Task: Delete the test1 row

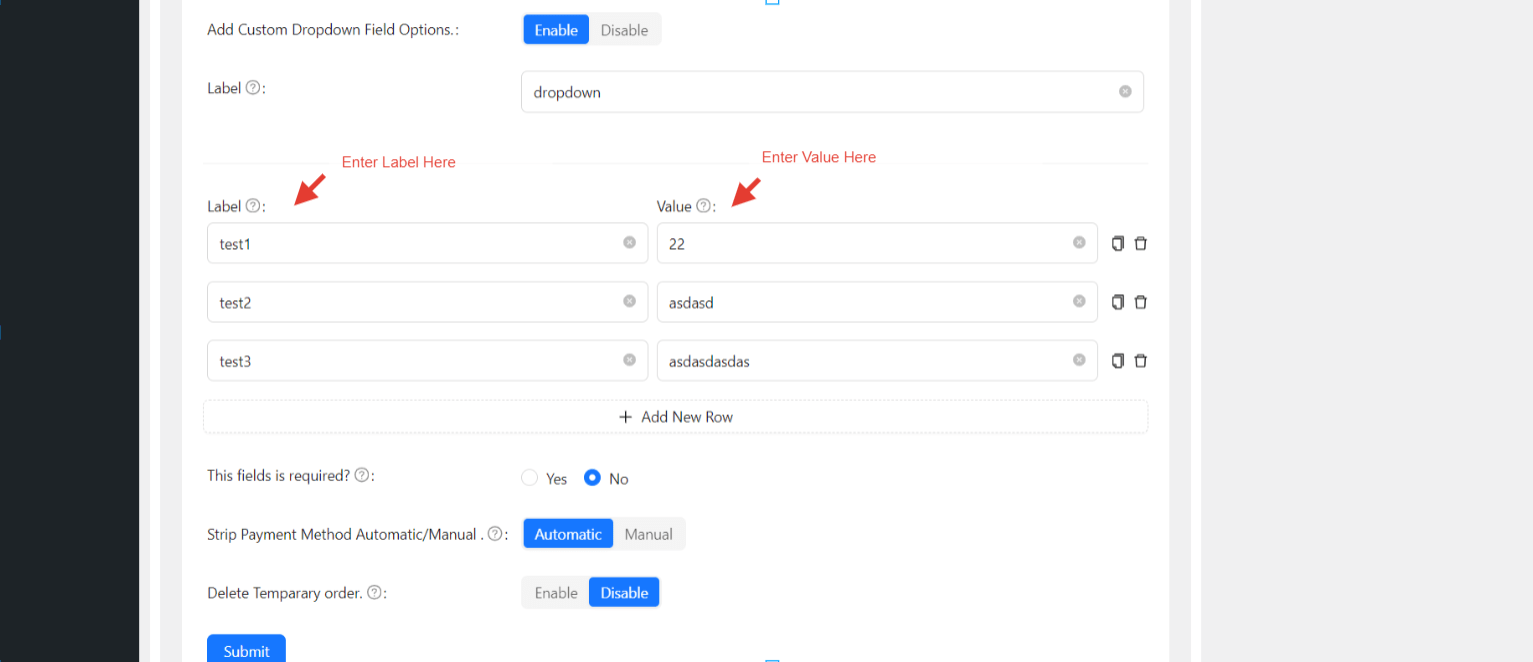Action: tap(1140, 243)
